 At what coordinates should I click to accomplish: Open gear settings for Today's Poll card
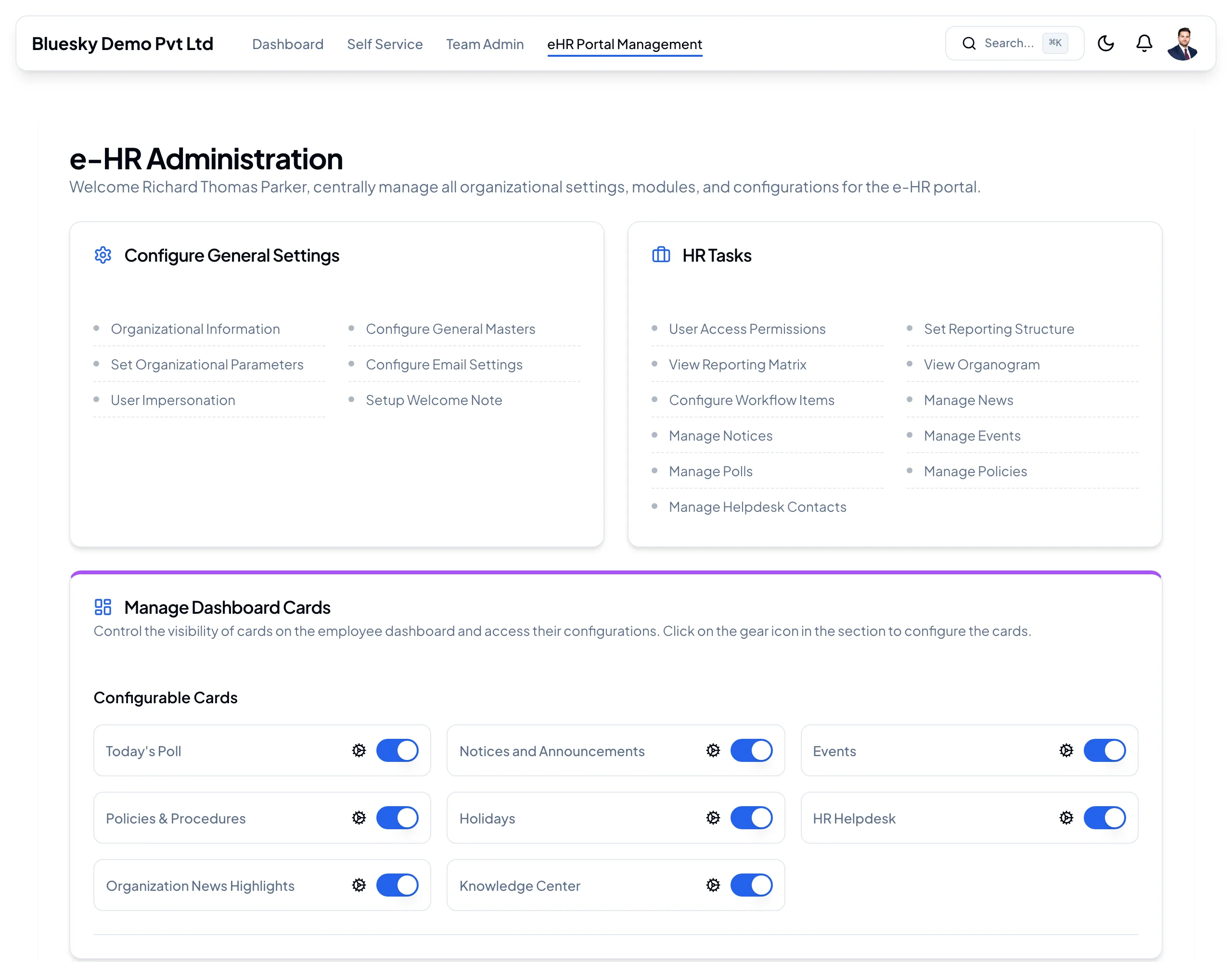point(359,750)
